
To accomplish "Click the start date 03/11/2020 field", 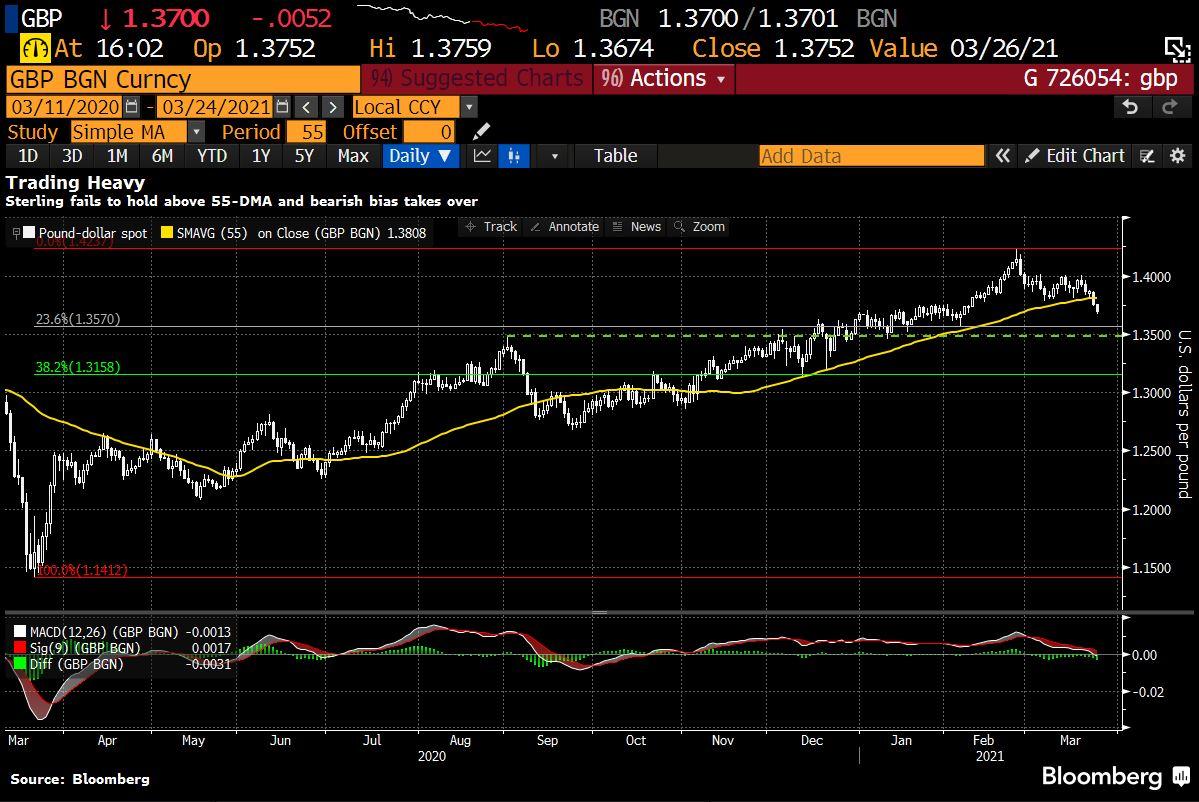I will (65, 107).
